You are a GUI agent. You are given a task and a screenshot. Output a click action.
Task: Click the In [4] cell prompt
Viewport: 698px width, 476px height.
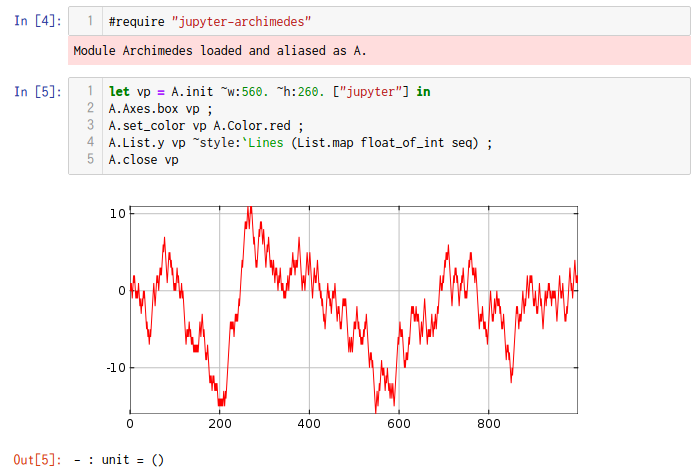point(37,20)
